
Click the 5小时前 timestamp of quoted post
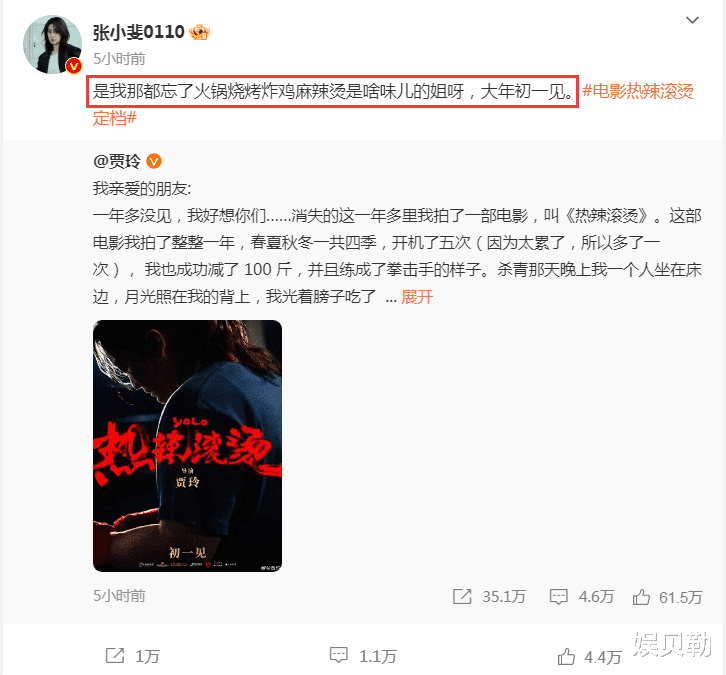(119, 595)
